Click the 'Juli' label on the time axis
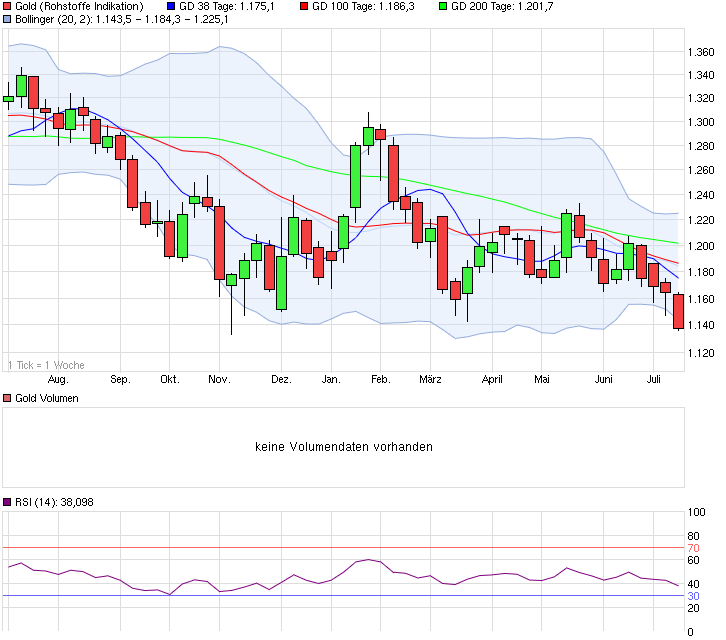Screen dimensions: 726x640 656,380
